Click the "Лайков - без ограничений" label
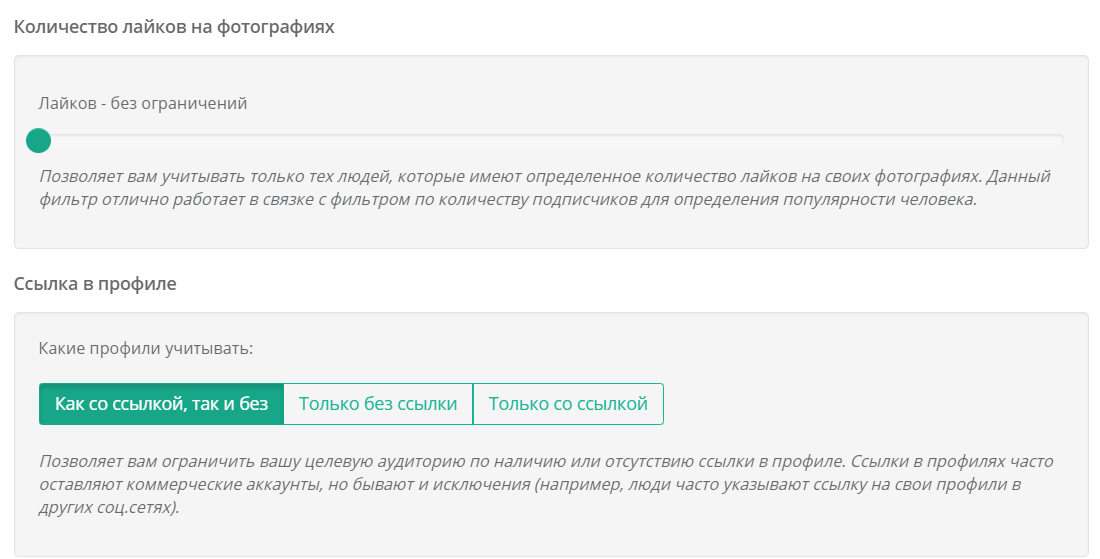Screen dimensions: 1100x559 (143, 103)
